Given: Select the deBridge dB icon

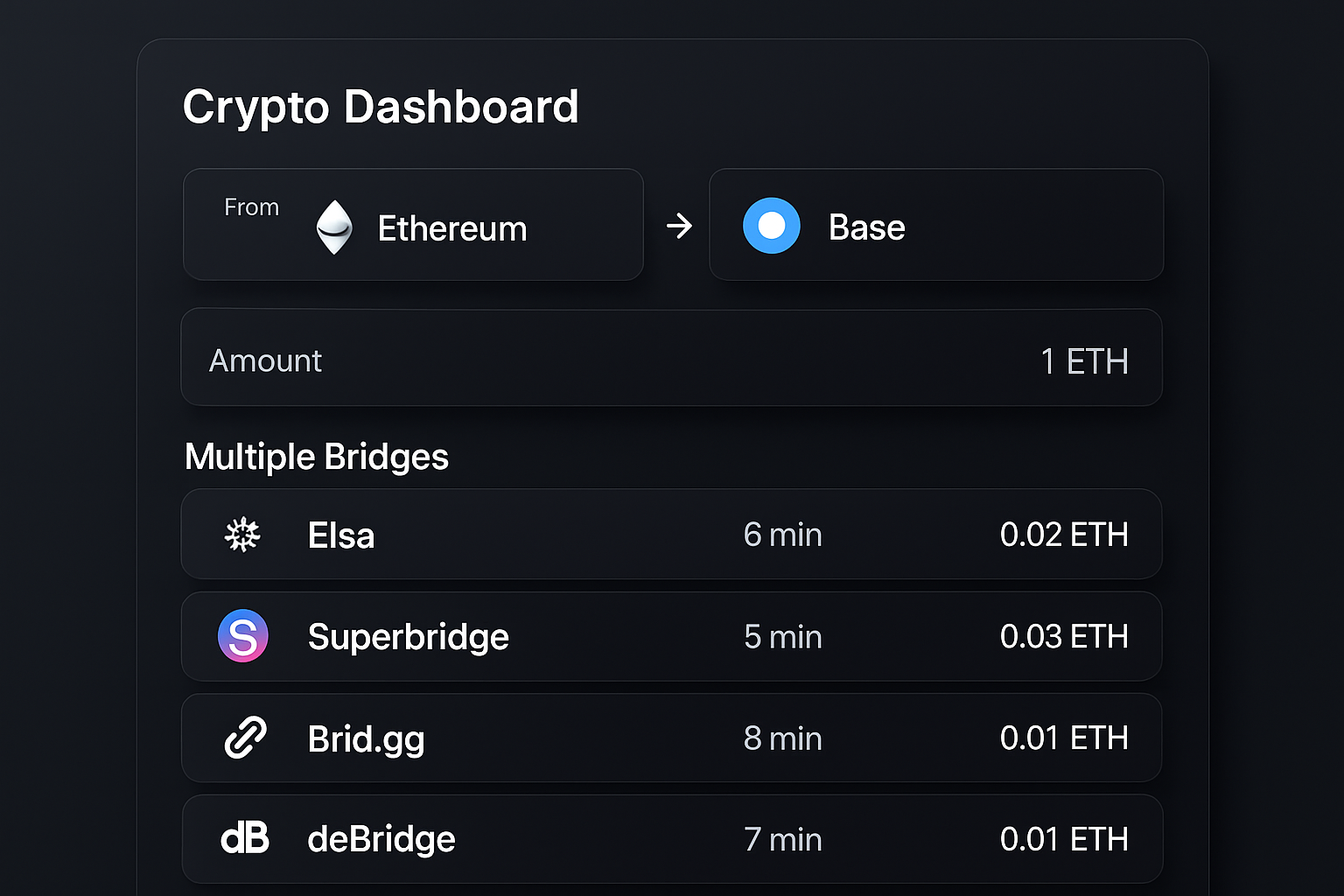Looking at the screenshot, I should point(245,838).
